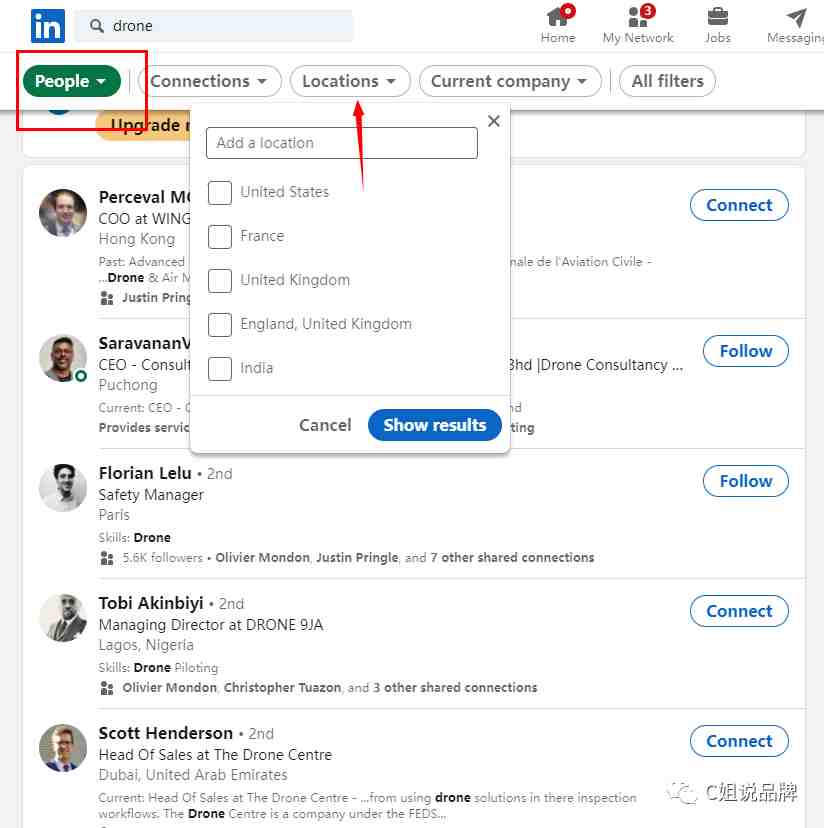Focus the Add a location field
This screenshot has width=824, height=828.
(342, 143)
